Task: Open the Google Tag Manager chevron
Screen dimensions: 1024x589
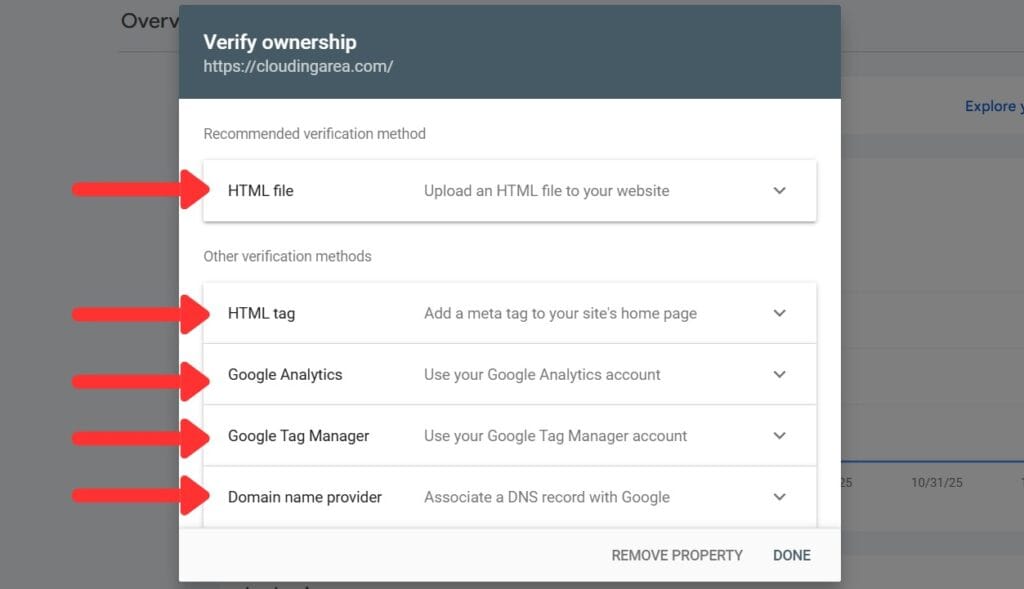Action: coord(780,436)
